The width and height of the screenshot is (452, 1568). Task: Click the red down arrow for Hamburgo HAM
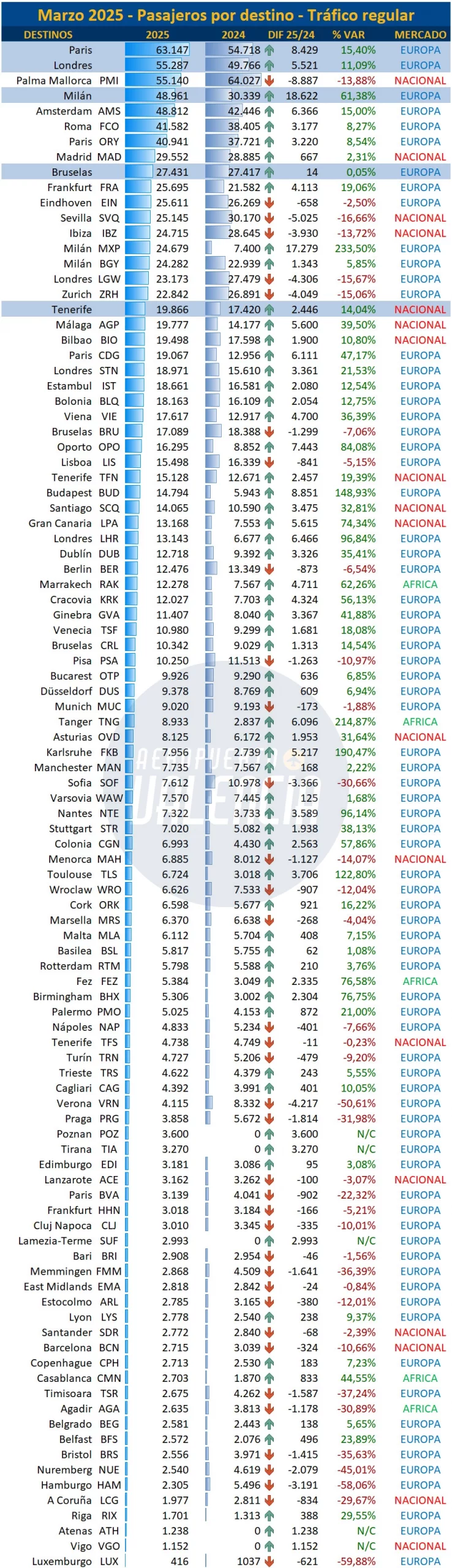click(x=269, y=1485)
